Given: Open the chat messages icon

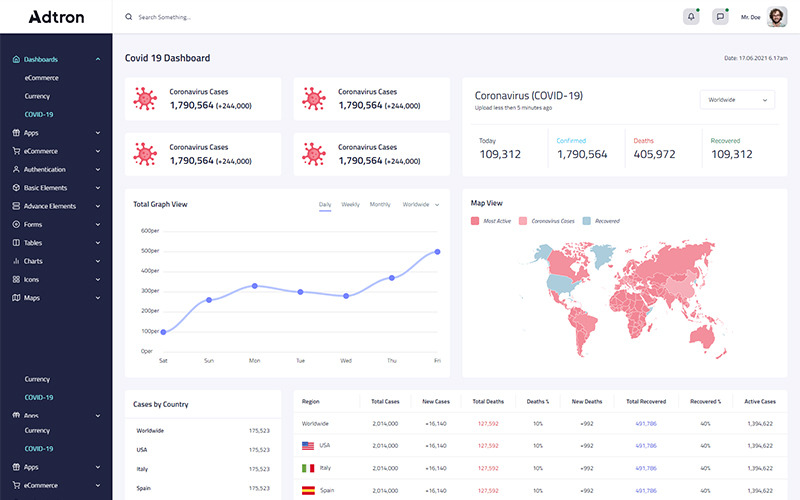Looking at the screenshot, I should [720, 17].
